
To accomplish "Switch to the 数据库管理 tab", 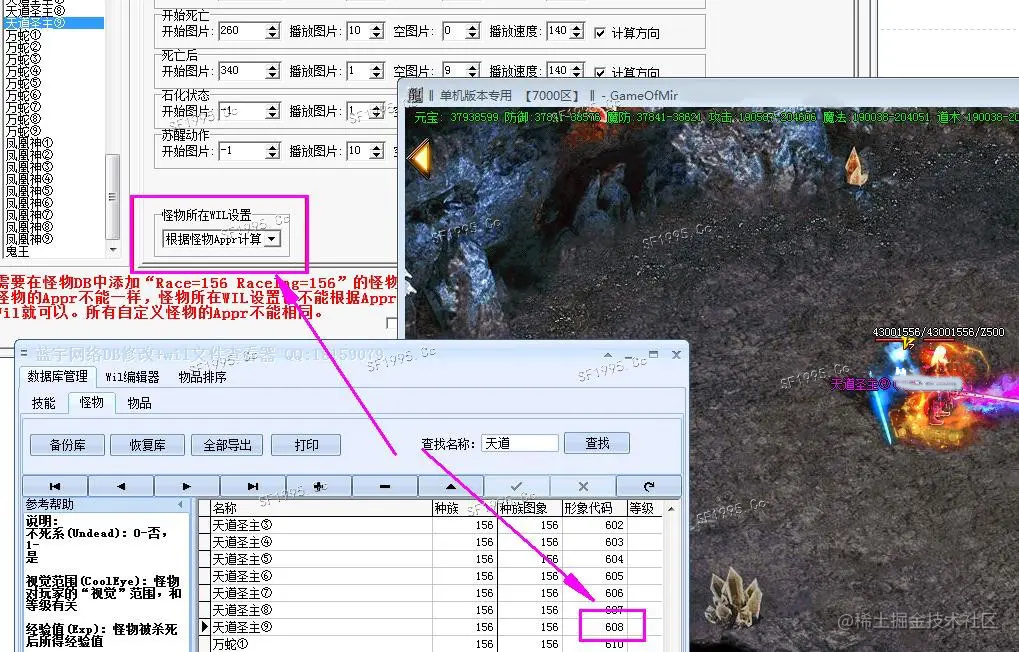I will coord(57,376).
